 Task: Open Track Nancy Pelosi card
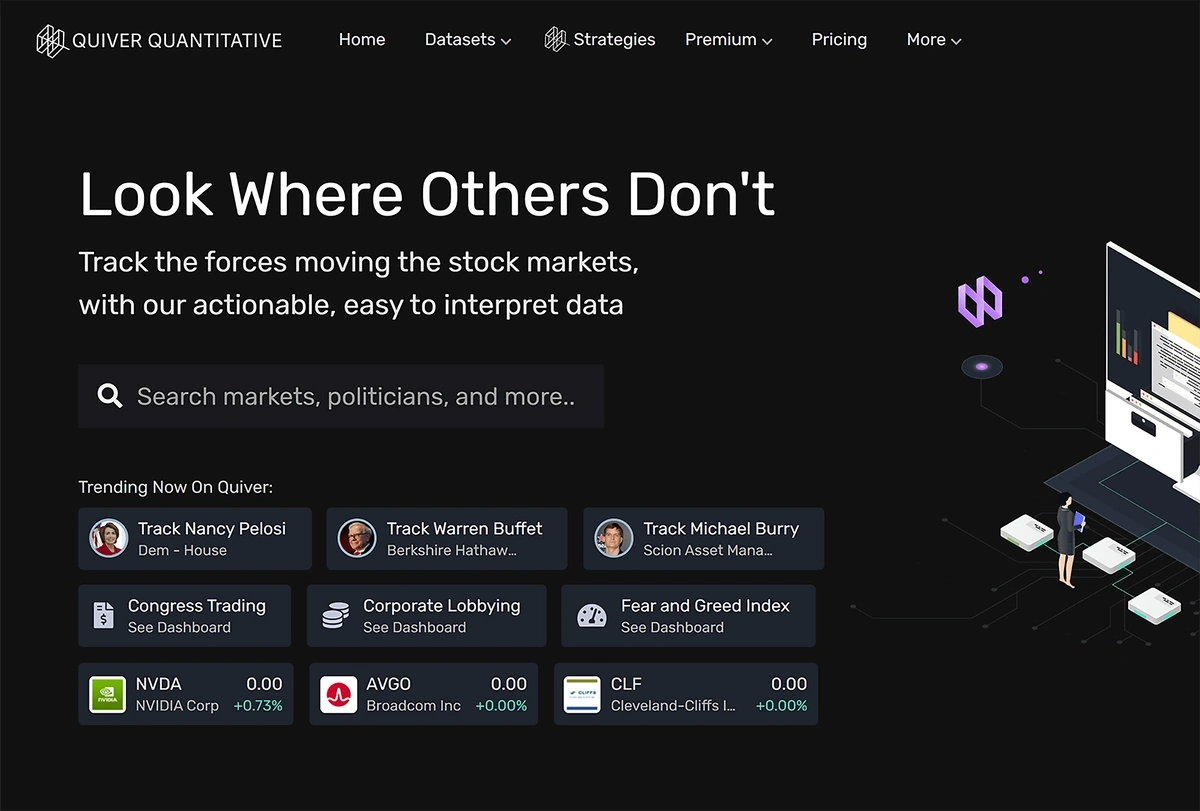click(x=211, y=538)
